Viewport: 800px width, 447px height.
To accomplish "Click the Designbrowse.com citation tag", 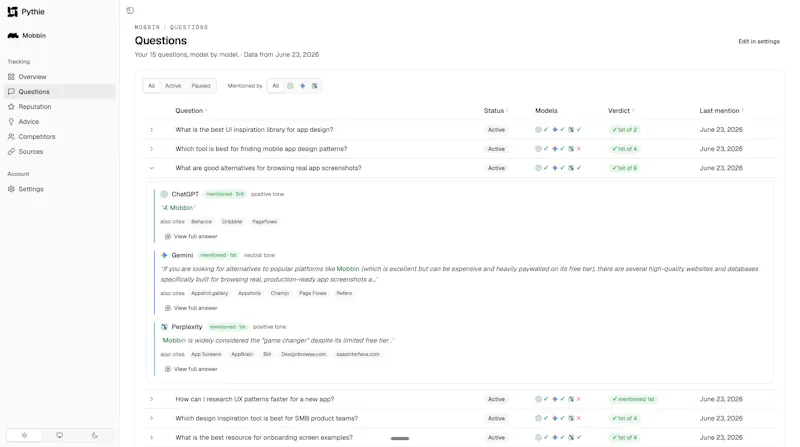I will pos(304,354).
